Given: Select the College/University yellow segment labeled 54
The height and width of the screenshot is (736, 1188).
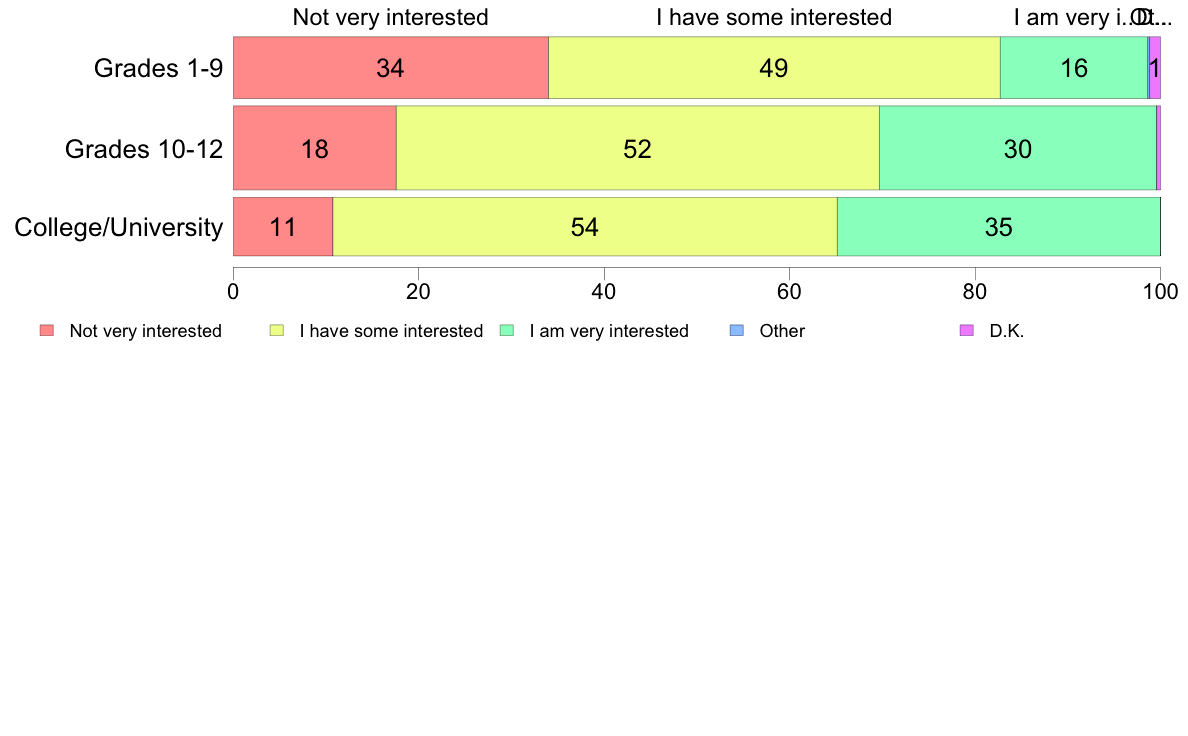Looking at the screenshot, I should point(585,227).
